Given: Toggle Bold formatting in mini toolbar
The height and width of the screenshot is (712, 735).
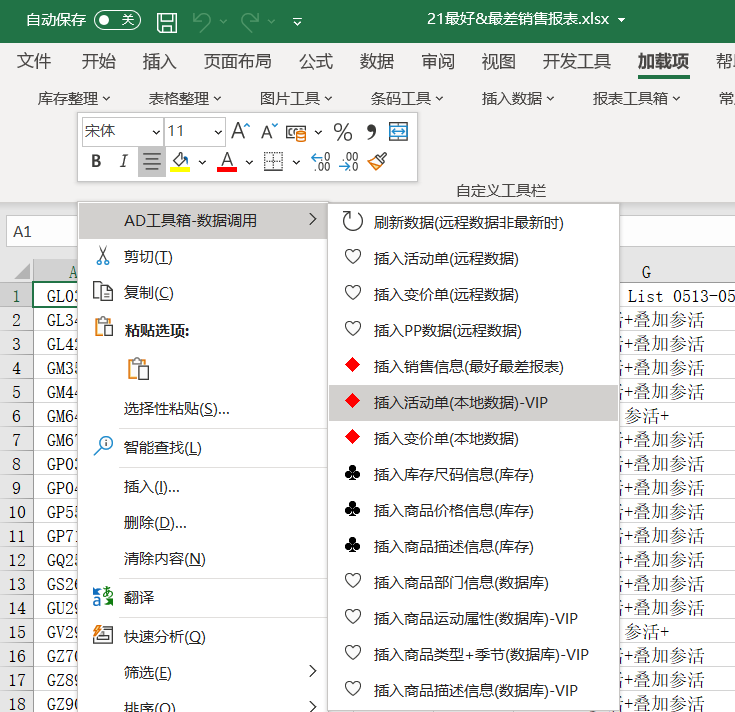Looking at the screenshot, I should [96, 161].
